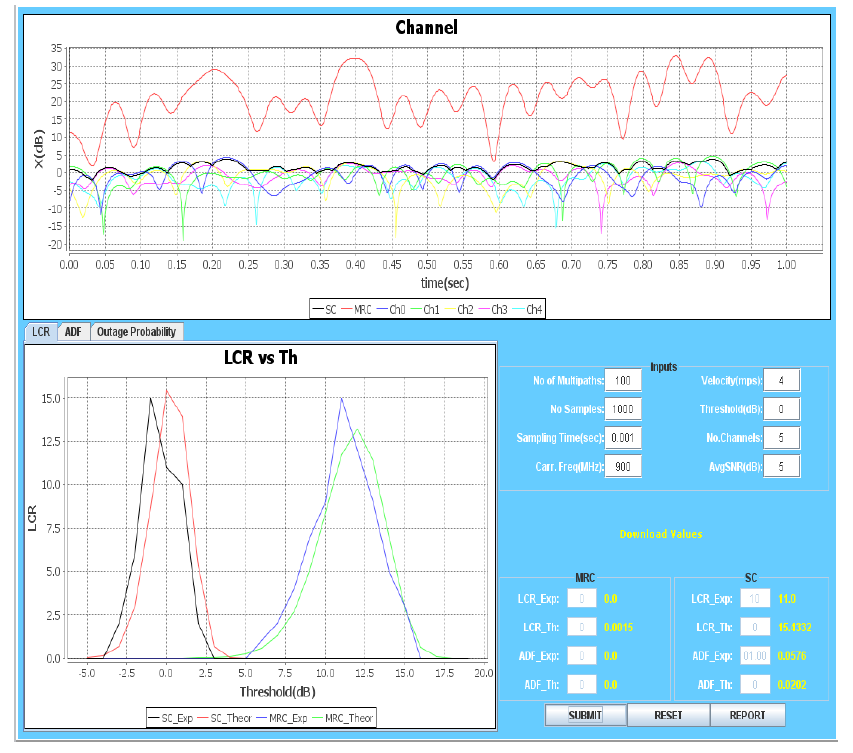Switch to the ADF tab
This screenshot has height=753, width=853.
coord(74,332)
